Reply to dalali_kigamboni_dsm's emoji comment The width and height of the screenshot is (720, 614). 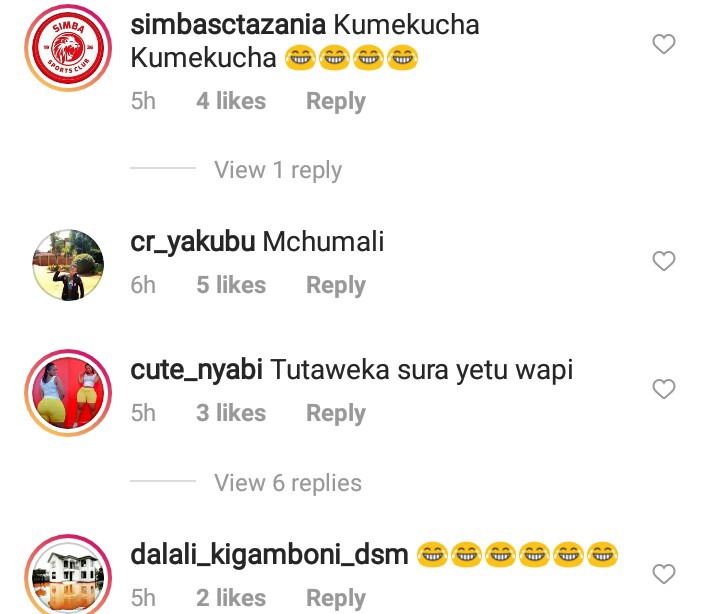click(x=336, y=598)
